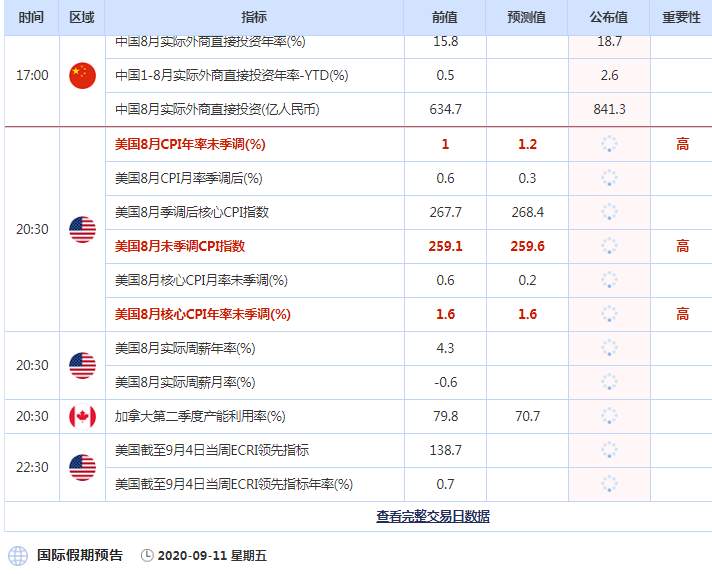Click the 22:30 time cell
This screenshot has height=574, width=712.
(x=32, y=467)
